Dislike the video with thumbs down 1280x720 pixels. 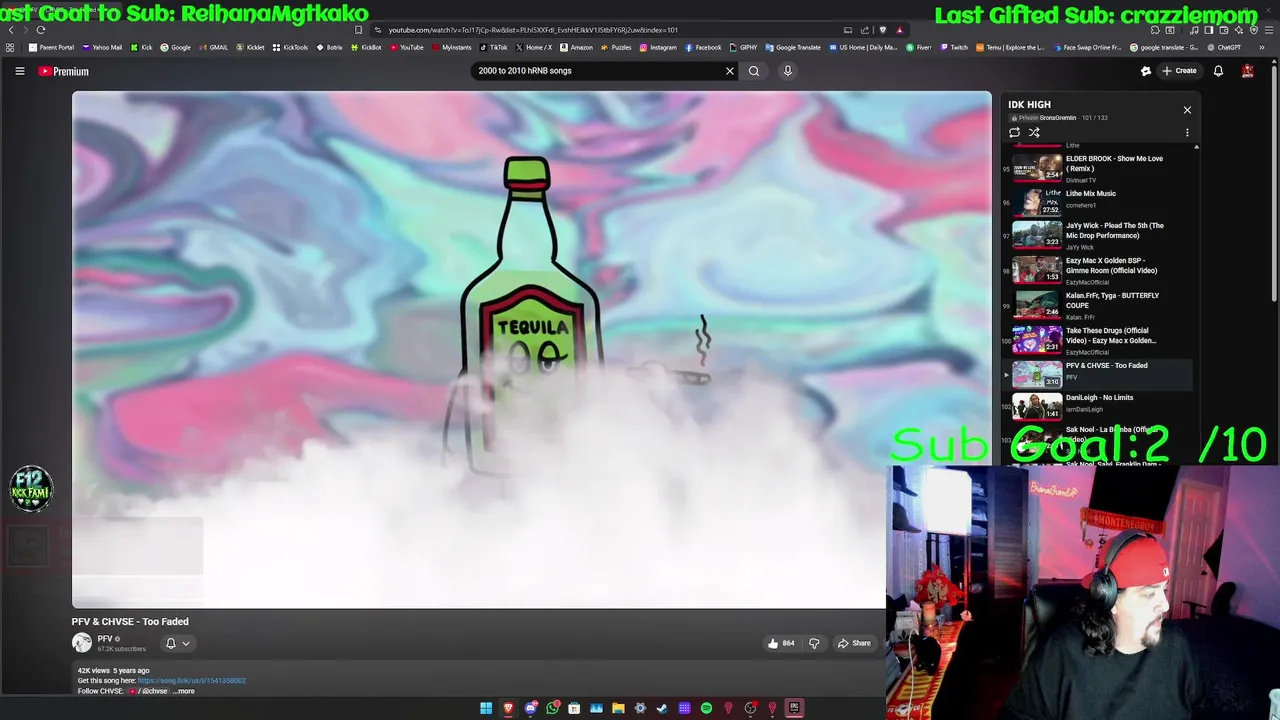pos(814,643)
